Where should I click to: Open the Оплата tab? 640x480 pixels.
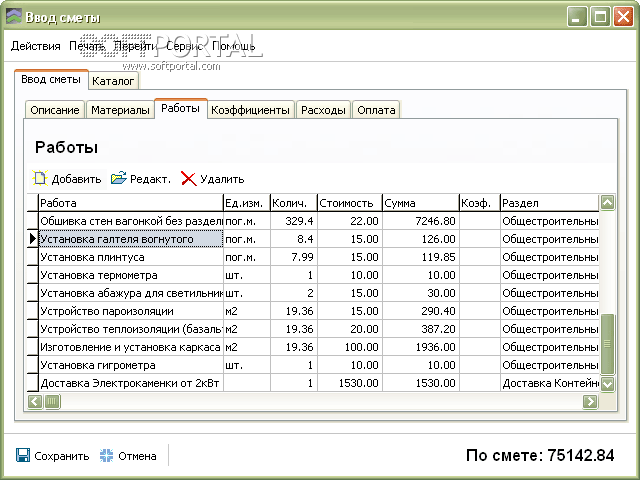tap(376, 110)
